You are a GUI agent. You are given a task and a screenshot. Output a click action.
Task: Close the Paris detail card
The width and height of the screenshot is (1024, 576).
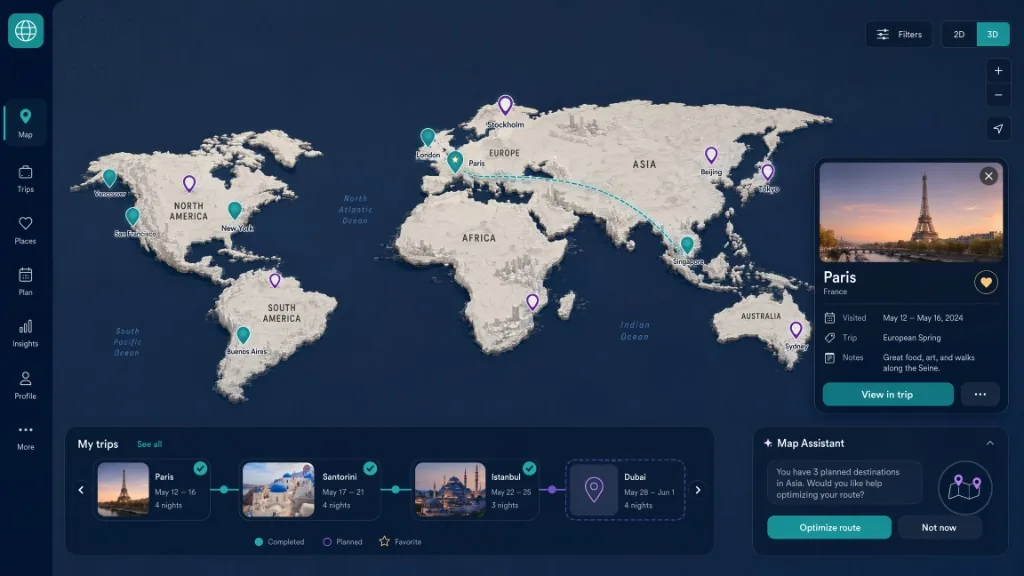click(x=988, y=176)
